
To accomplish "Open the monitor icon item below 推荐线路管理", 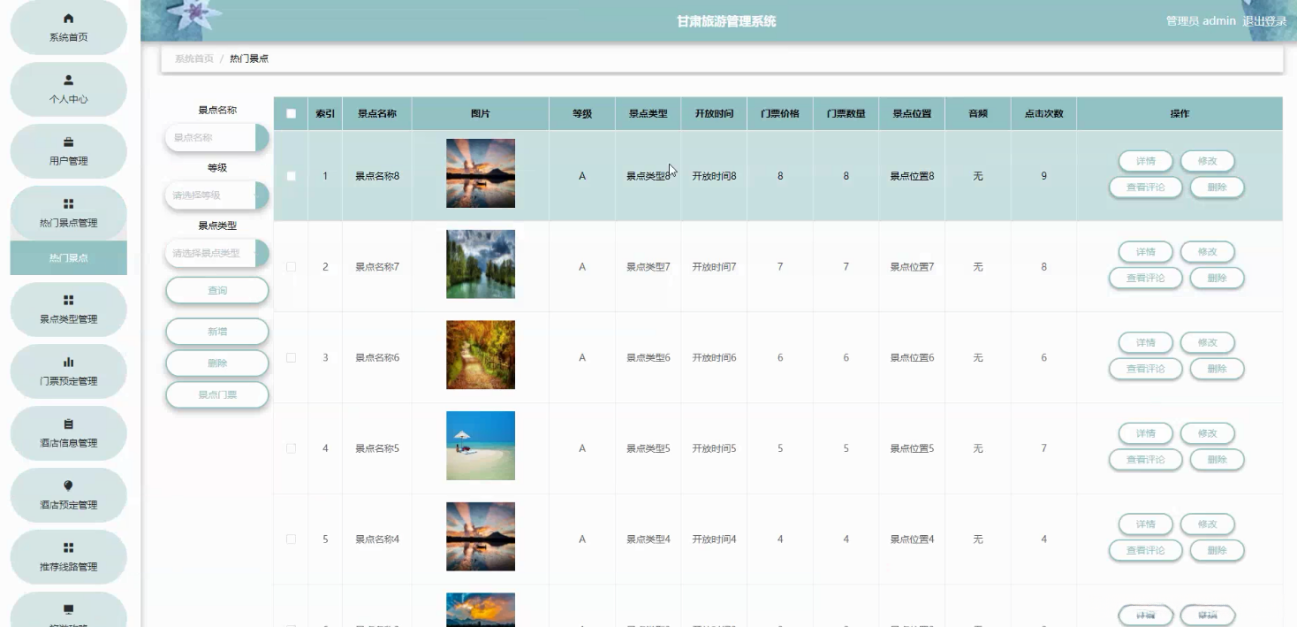I will [68, 610].
